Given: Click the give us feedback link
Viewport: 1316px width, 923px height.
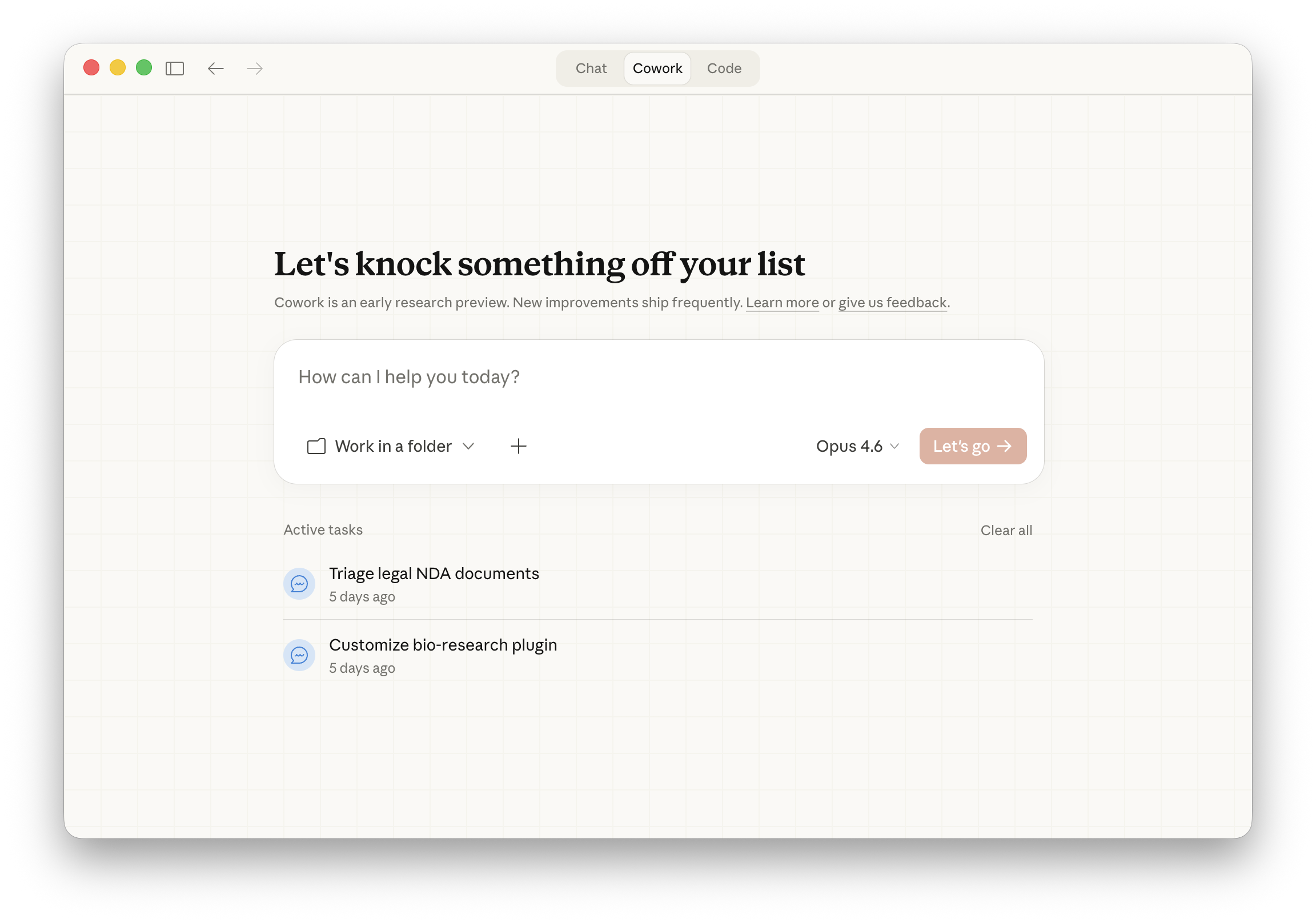Looking at the screenshot, I should [892, 302].
